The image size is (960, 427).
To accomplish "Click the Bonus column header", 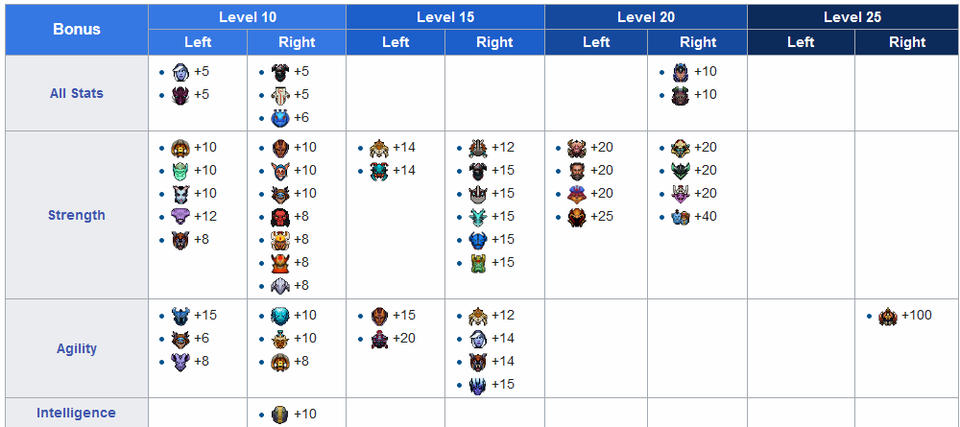I will (77, 29).
